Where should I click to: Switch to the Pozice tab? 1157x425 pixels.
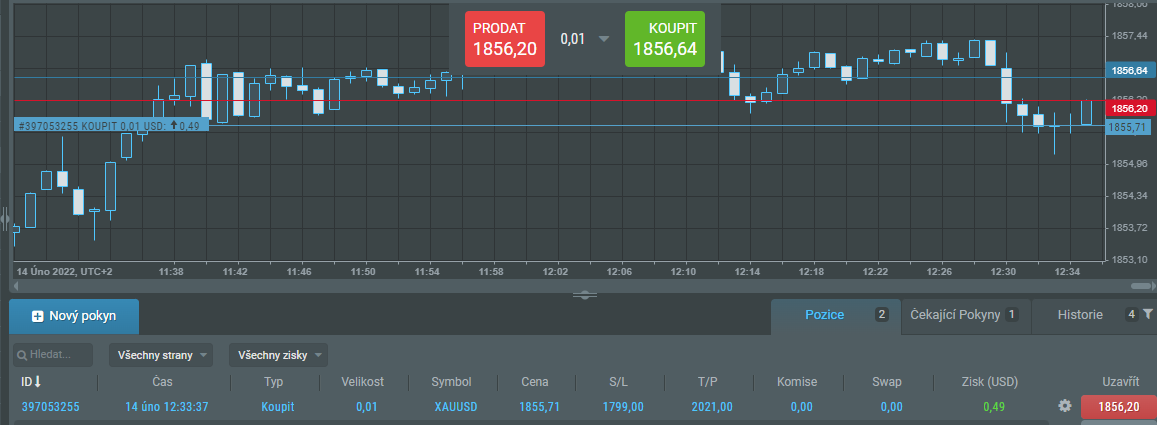point(824,315)
